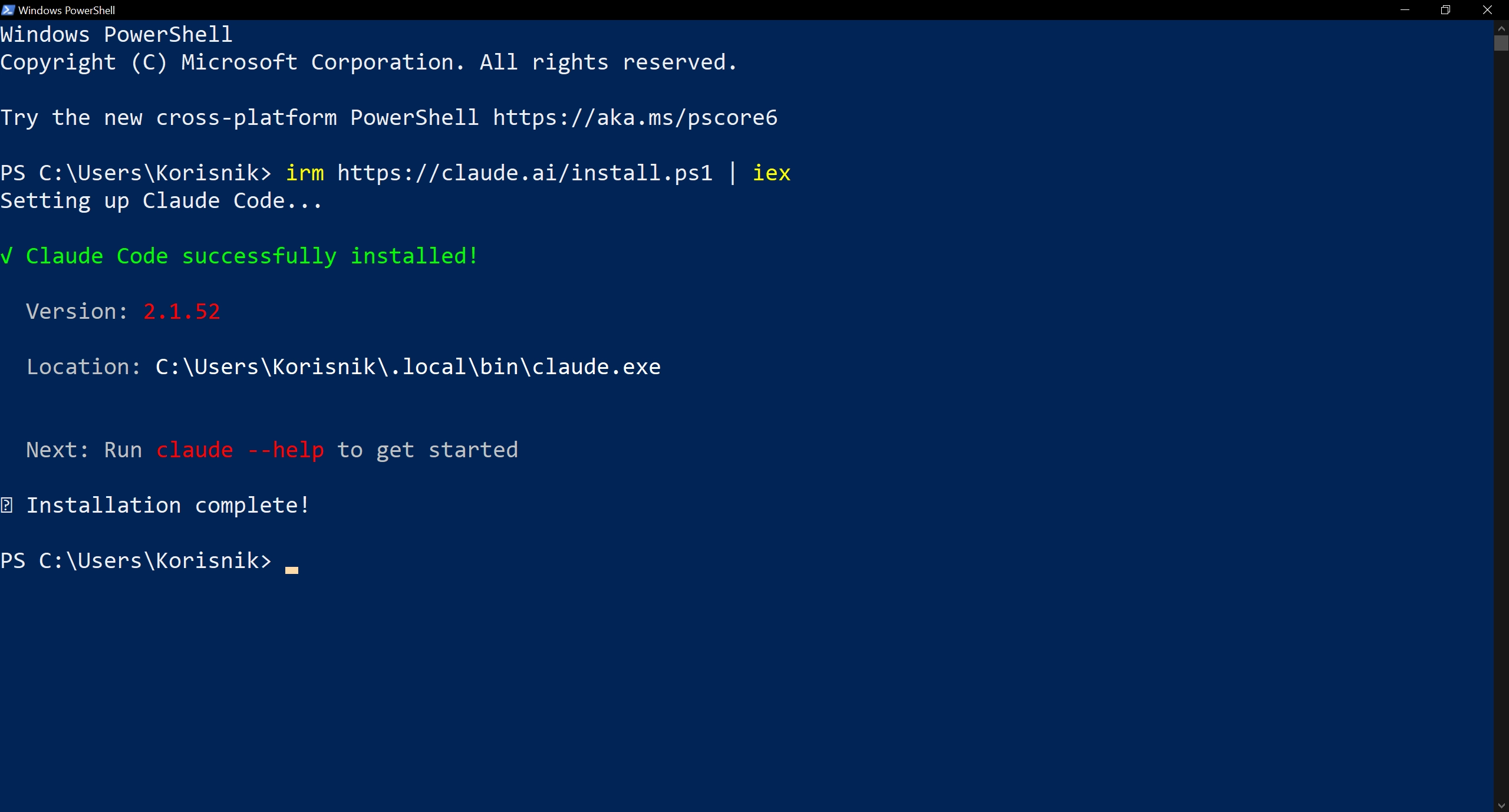This screenshot has height=812, width=1509.
Task: Click the PowerShell icon in the title bar
Action: coord(8,9)
